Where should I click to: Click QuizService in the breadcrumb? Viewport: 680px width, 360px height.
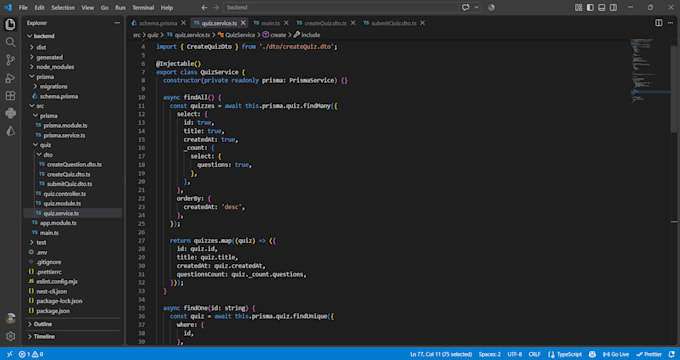point(240,35)
